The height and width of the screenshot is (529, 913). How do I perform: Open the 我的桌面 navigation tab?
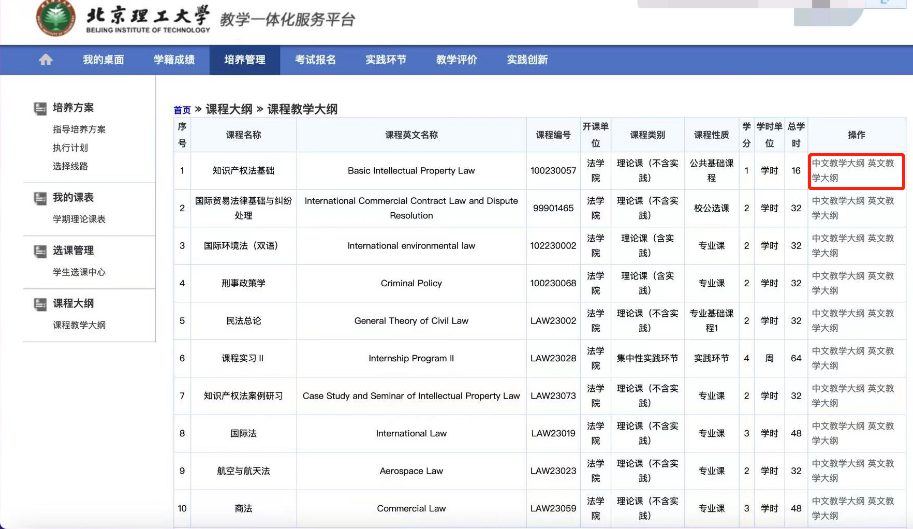click(x=103, y=59)
